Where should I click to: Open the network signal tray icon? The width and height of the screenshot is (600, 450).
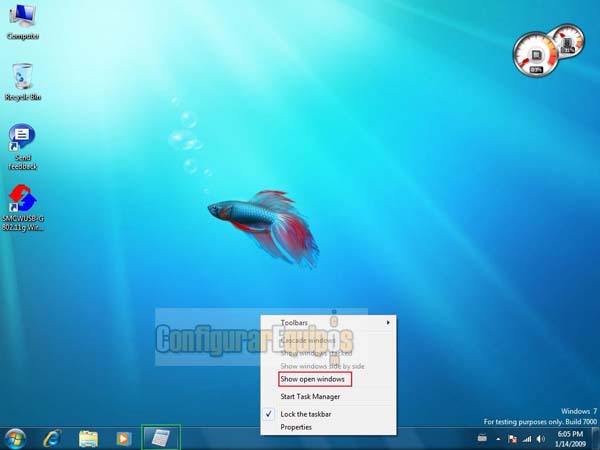(527, 439)
